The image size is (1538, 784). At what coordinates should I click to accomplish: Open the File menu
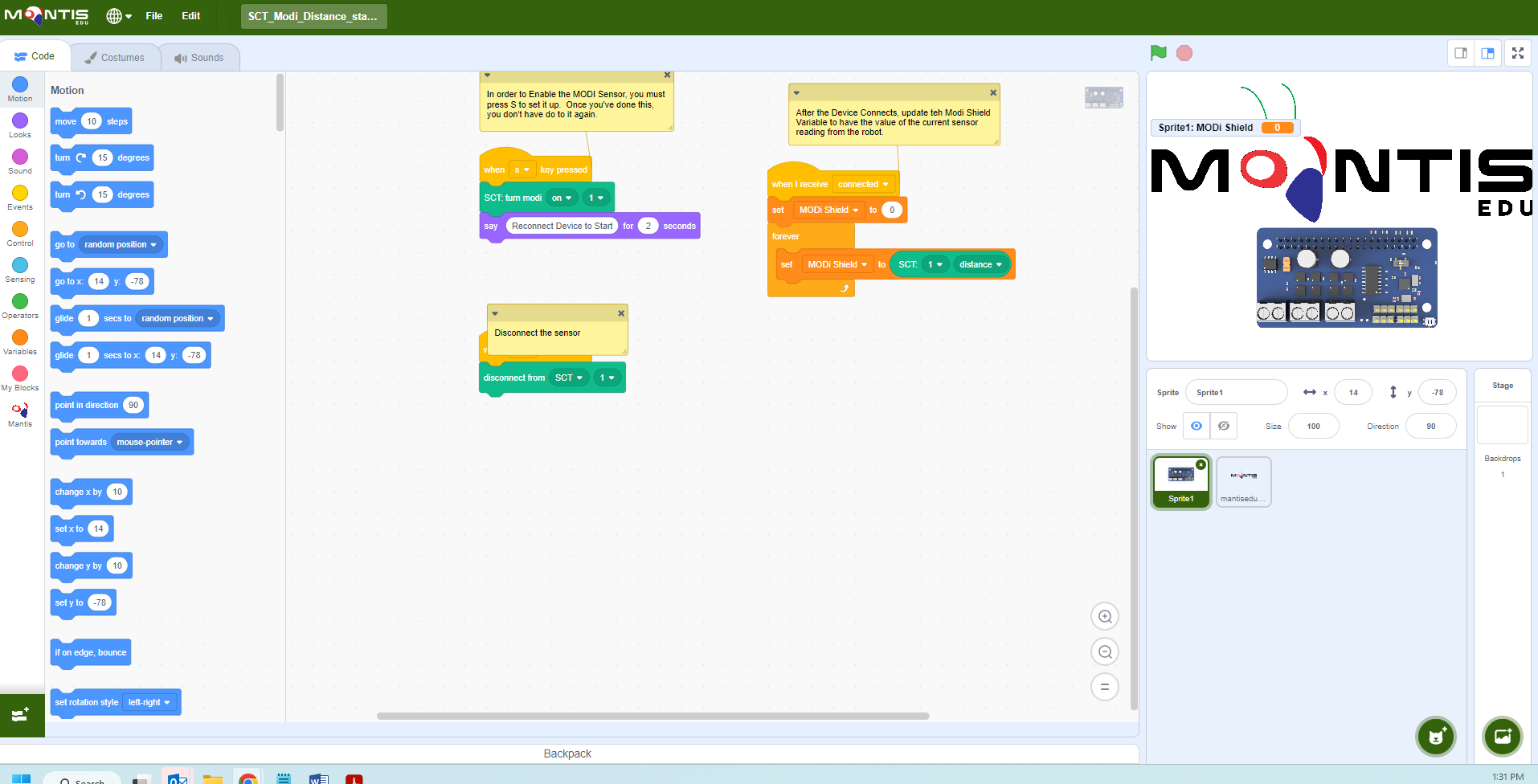tap(153, 16)
